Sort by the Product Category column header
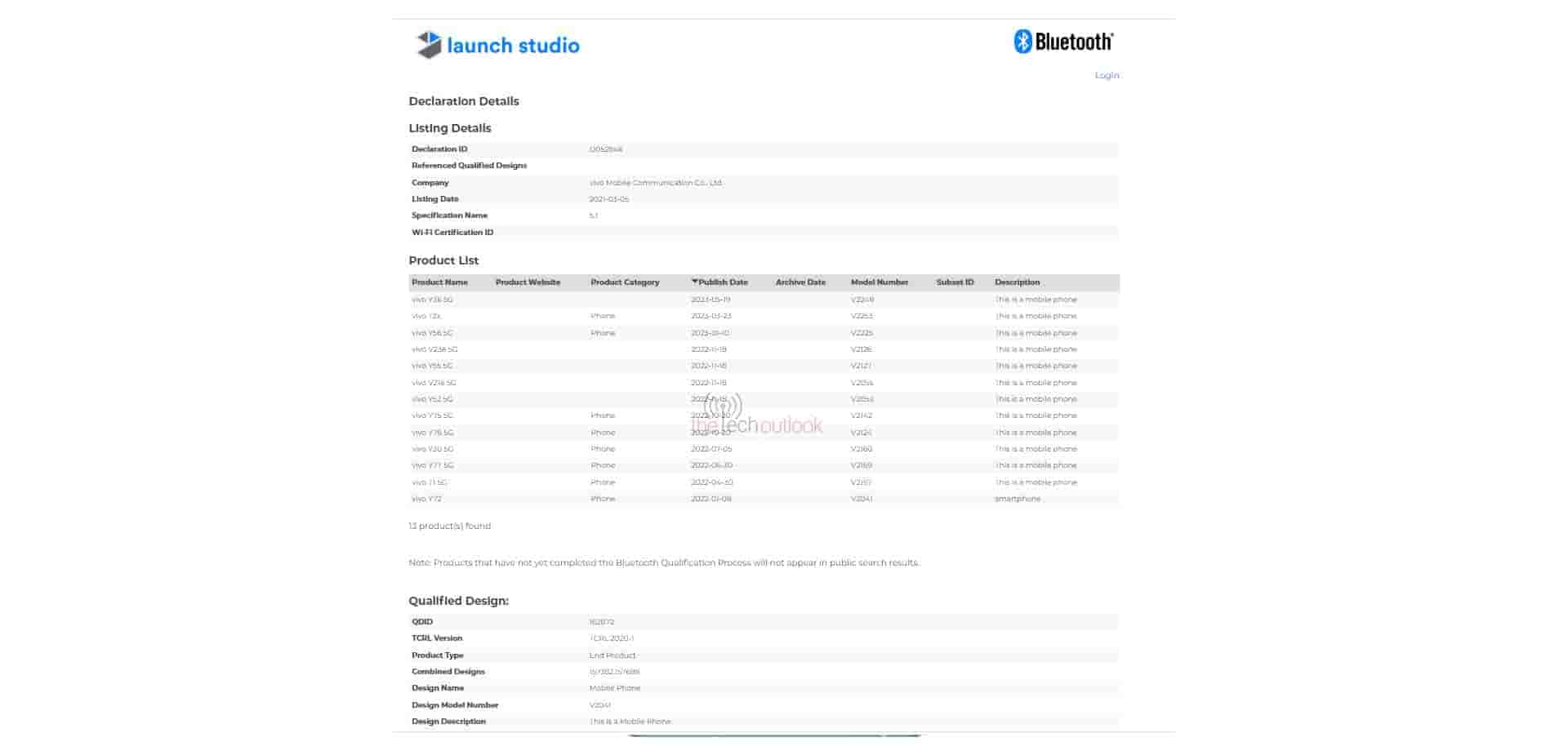Image resolution: width=1568 pixels, height=751 pixels. (625, 282)
